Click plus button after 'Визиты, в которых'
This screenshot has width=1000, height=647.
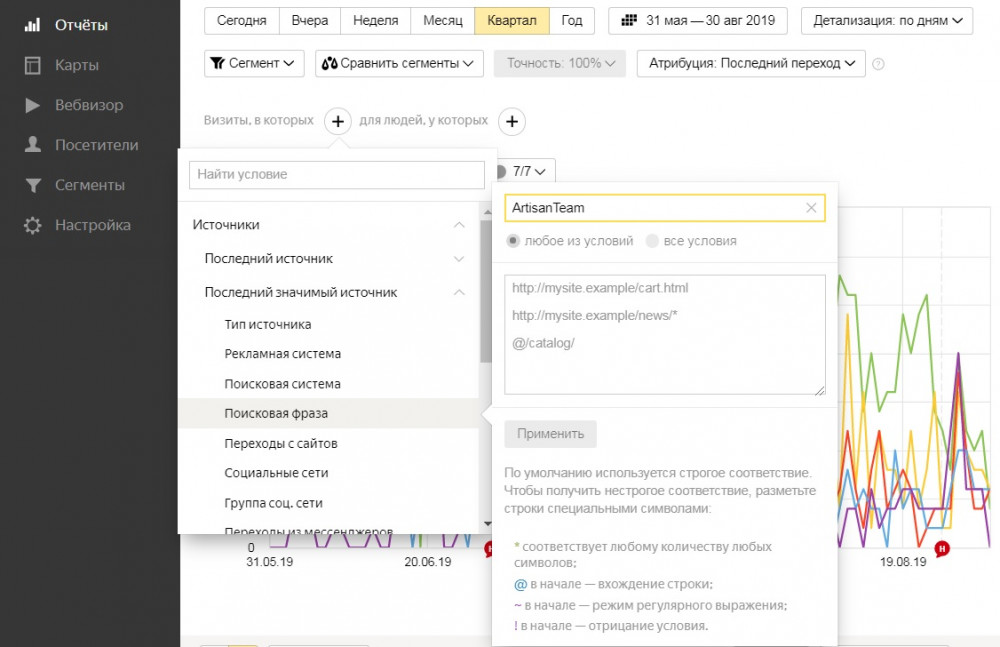(x=338, y=122)
